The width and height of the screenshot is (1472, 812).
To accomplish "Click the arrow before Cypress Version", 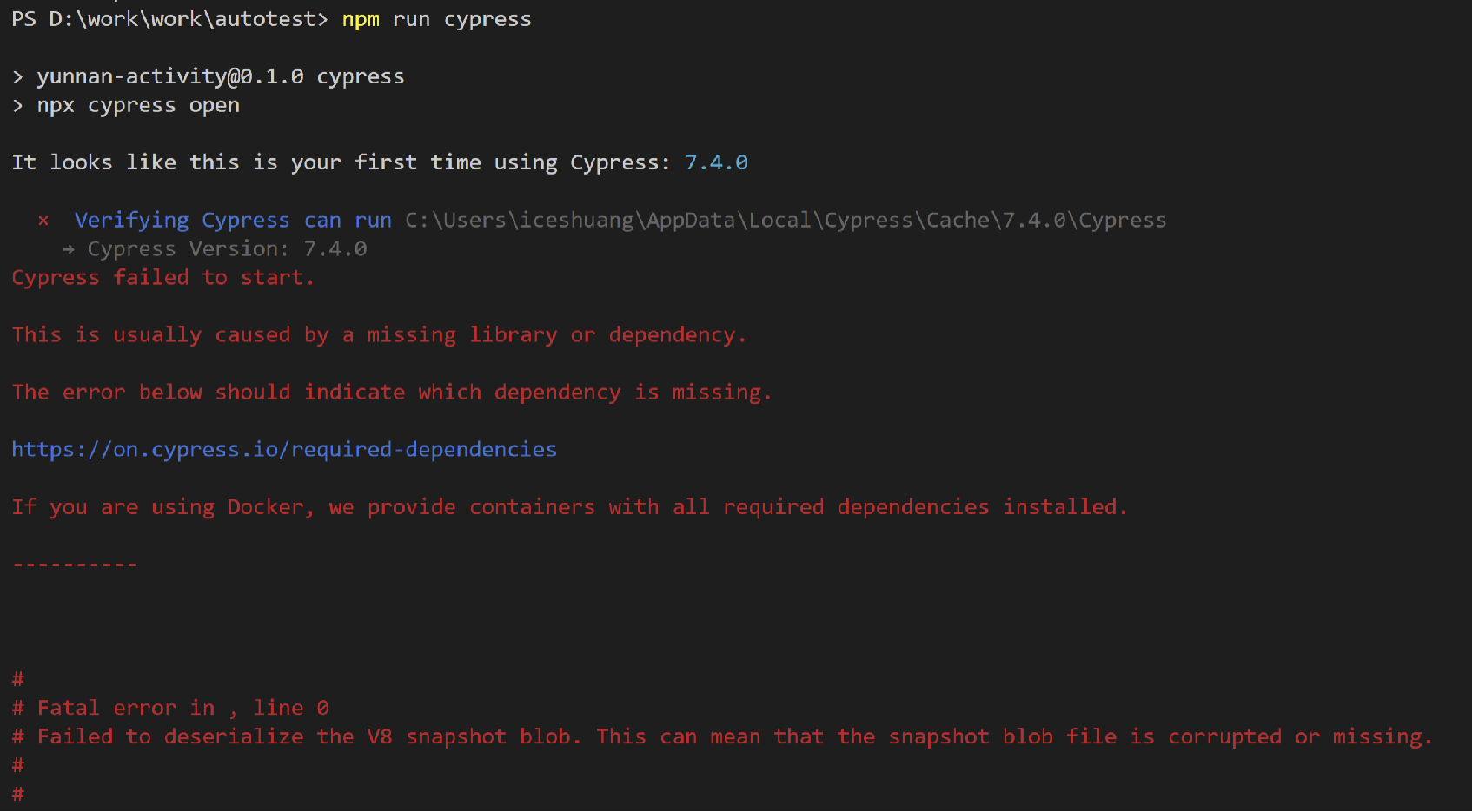I will [69, 249].
